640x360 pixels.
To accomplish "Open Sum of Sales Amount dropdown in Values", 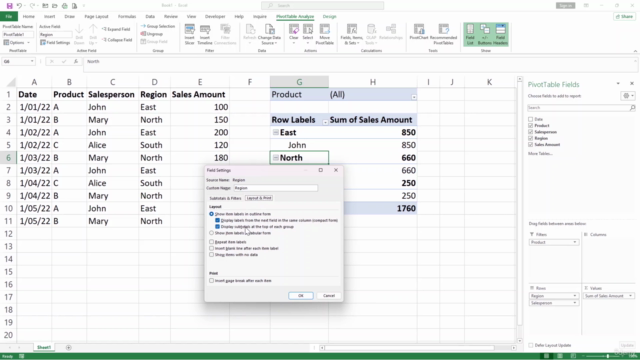I will tap(630, 296).
